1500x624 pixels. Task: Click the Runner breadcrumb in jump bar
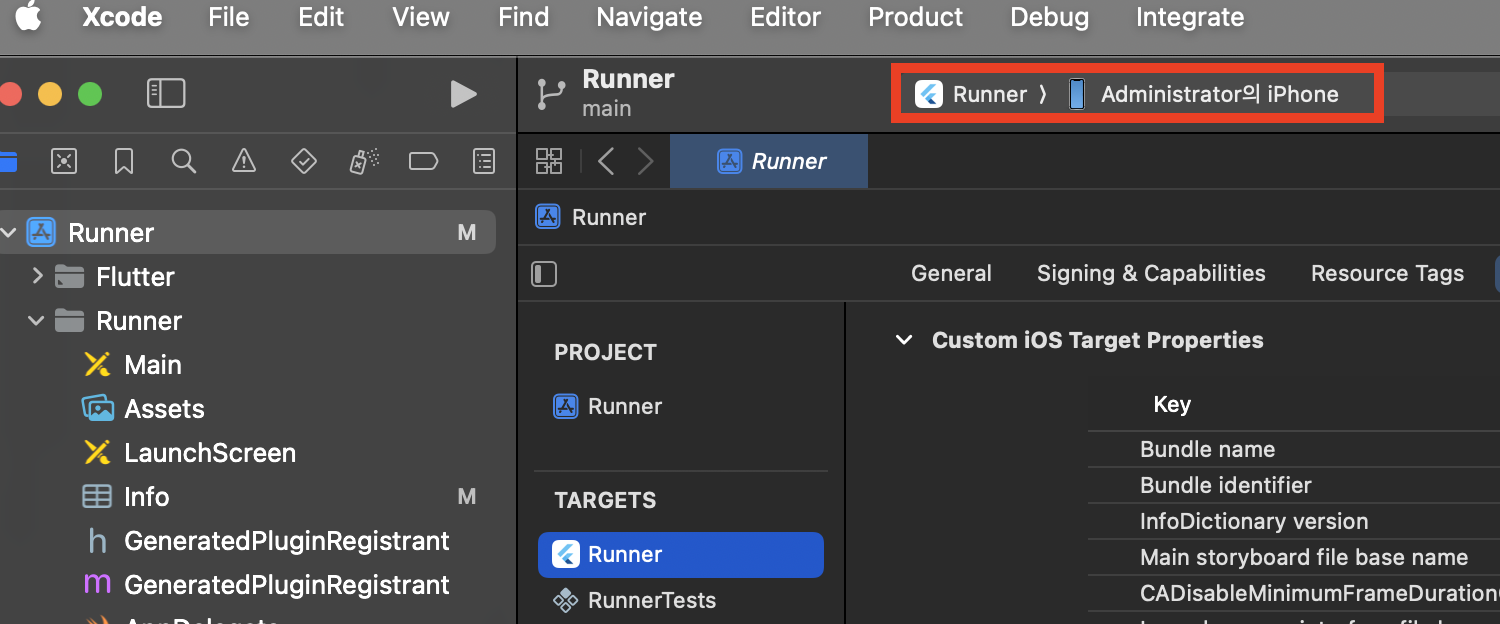click(x=591, y=217)
